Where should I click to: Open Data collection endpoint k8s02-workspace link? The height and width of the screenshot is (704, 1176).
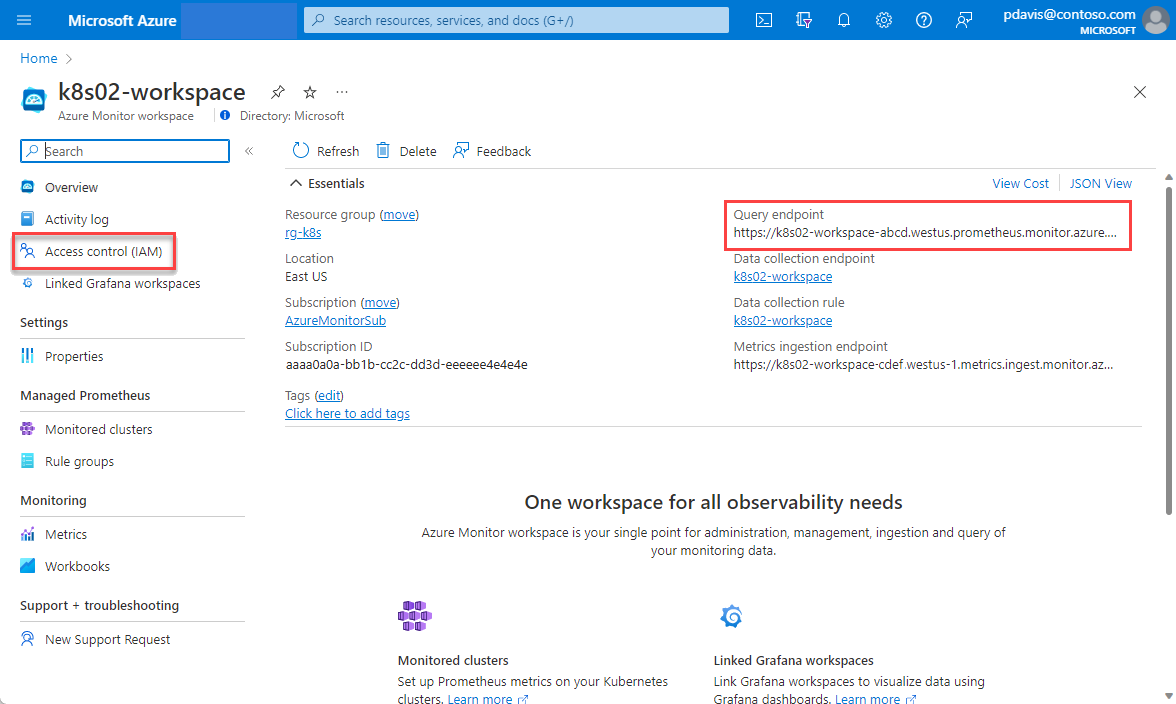pos(782,276)
